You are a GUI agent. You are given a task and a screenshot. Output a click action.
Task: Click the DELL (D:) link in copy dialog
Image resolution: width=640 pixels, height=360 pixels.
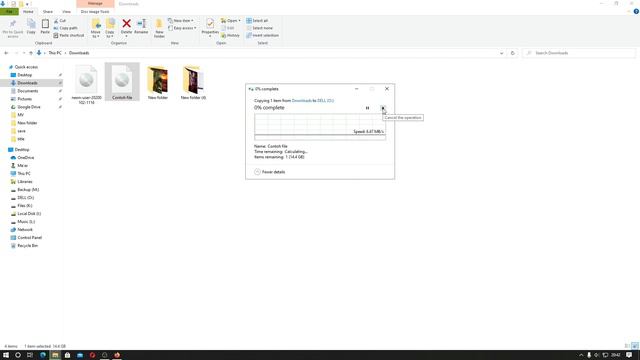point(325,100)
